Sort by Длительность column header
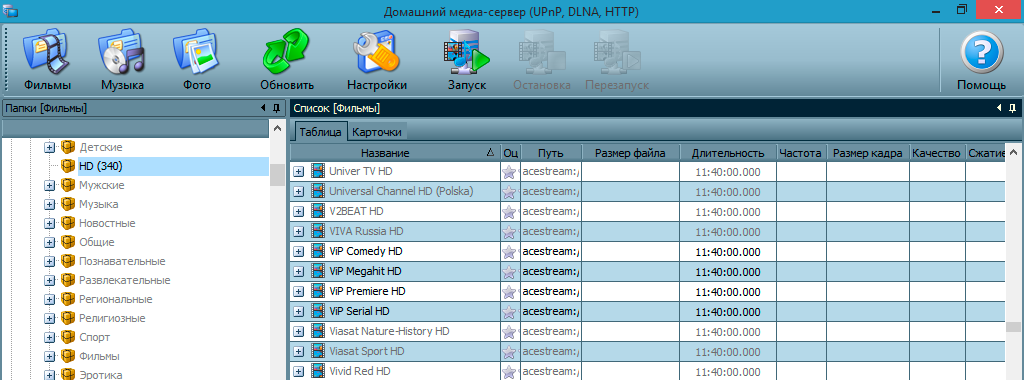Image resolution: width=1024 pixels, height=380 pixels. [728, 153]
